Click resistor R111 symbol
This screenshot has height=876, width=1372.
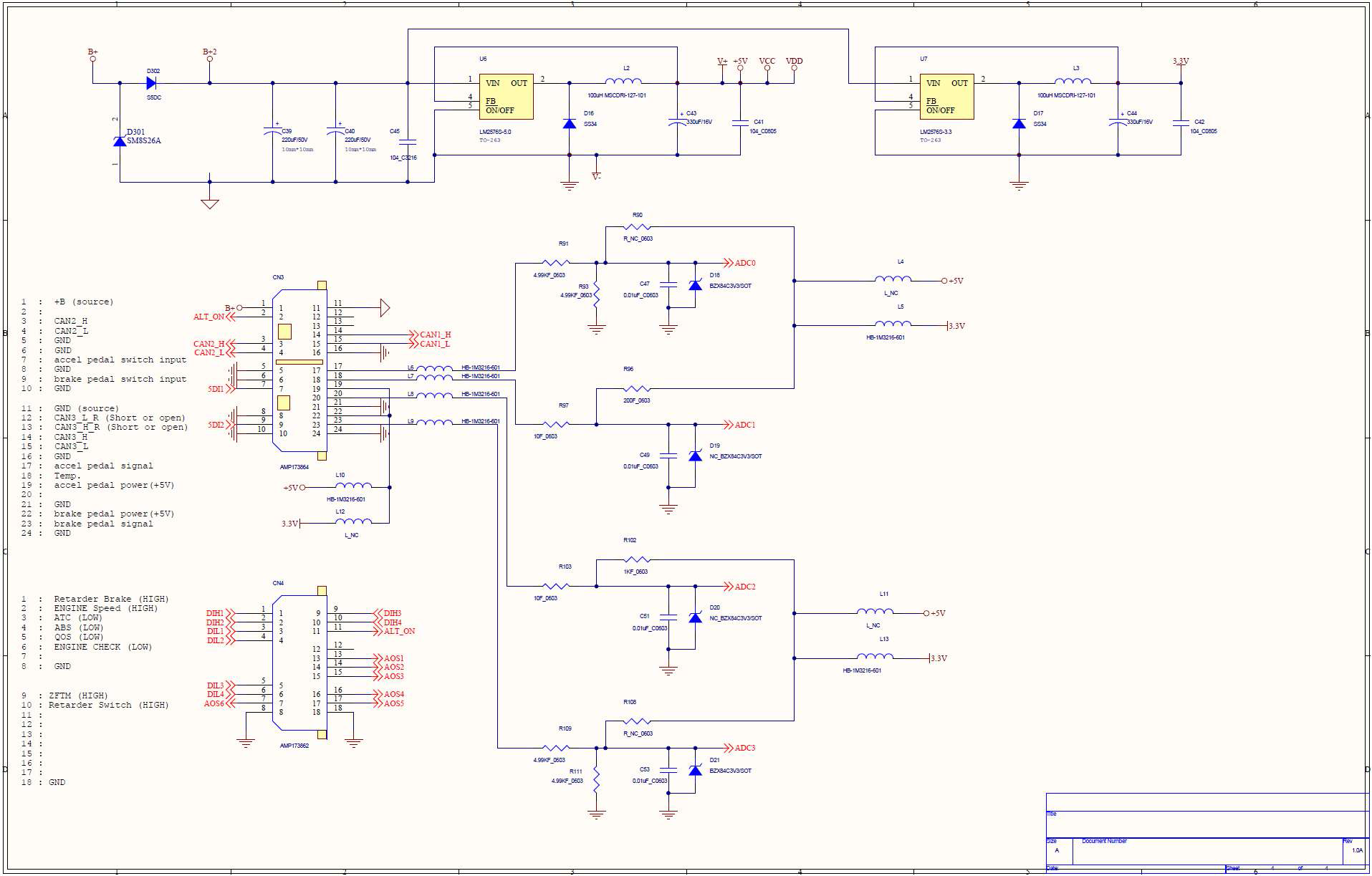596,779
